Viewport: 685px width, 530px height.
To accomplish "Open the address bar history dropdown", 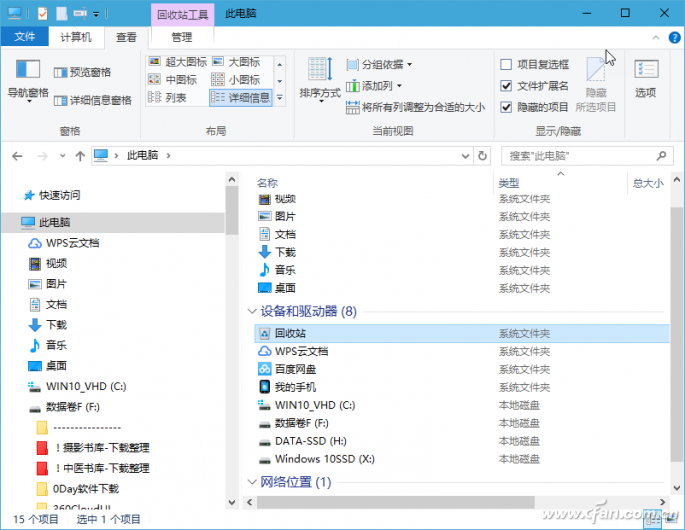I will pyautogui.click(x=466, y=156).
